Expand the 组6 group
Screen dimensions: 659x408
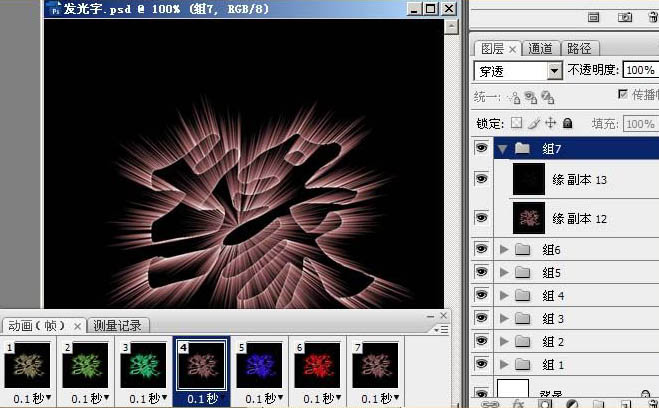(503, 249)
